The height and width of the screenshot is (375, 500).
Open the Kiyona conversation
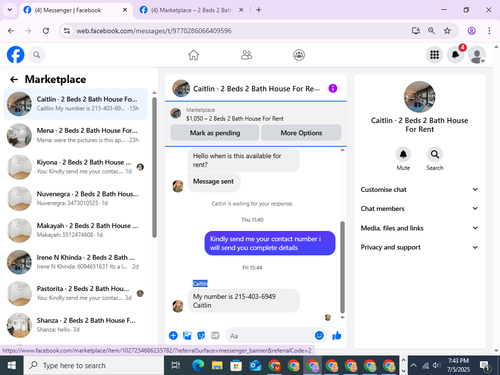pos(76,167)
